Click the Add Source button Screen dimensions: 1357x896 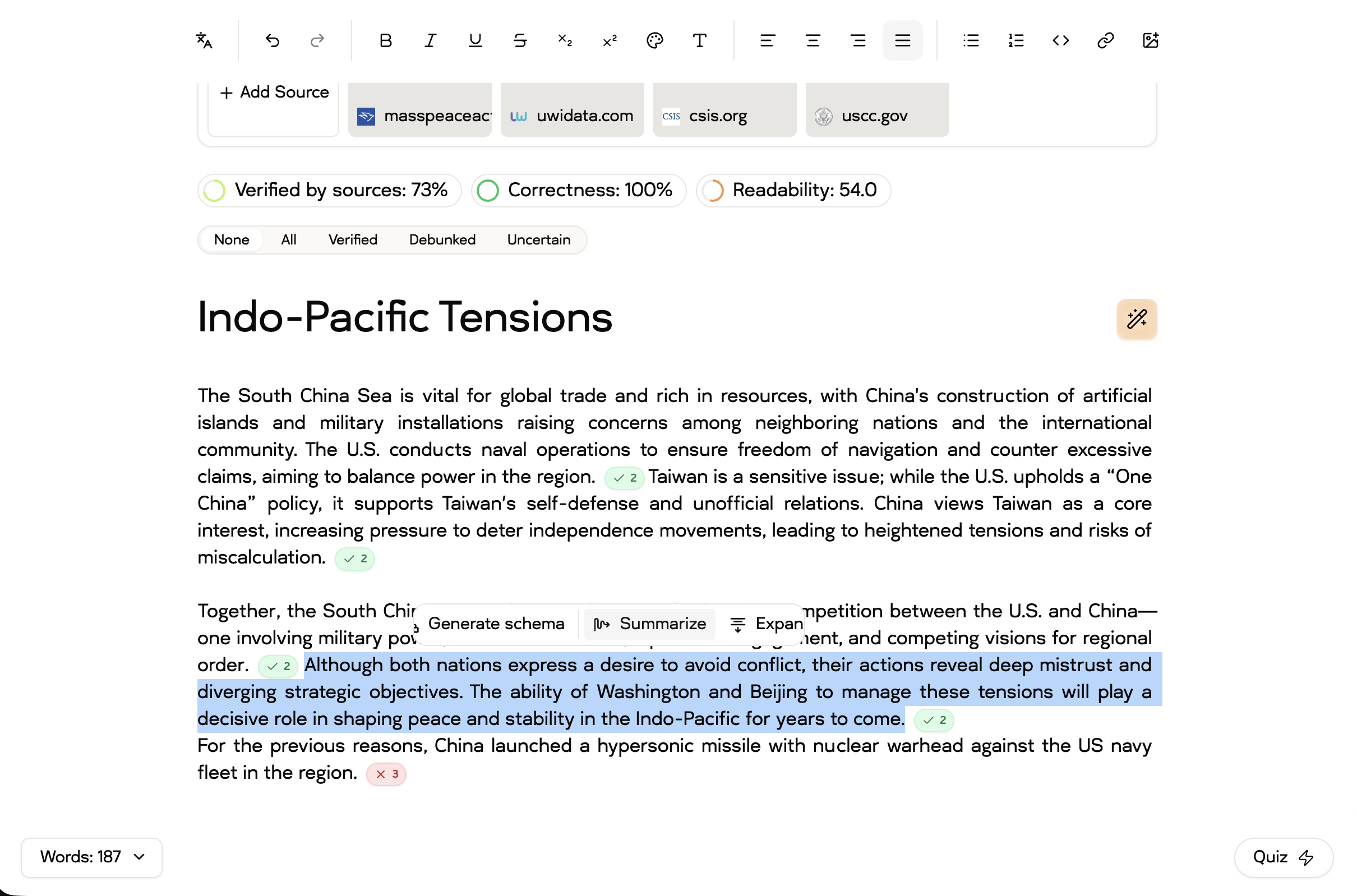[x=274, y=93]
